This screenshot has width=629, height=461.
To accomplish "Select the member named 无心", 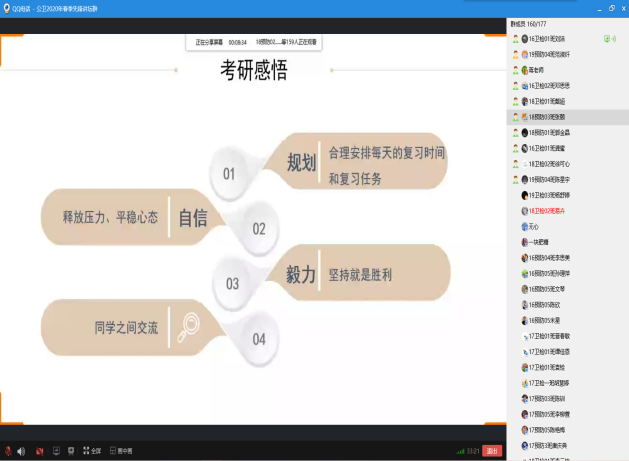I will (x=568, y=226).
